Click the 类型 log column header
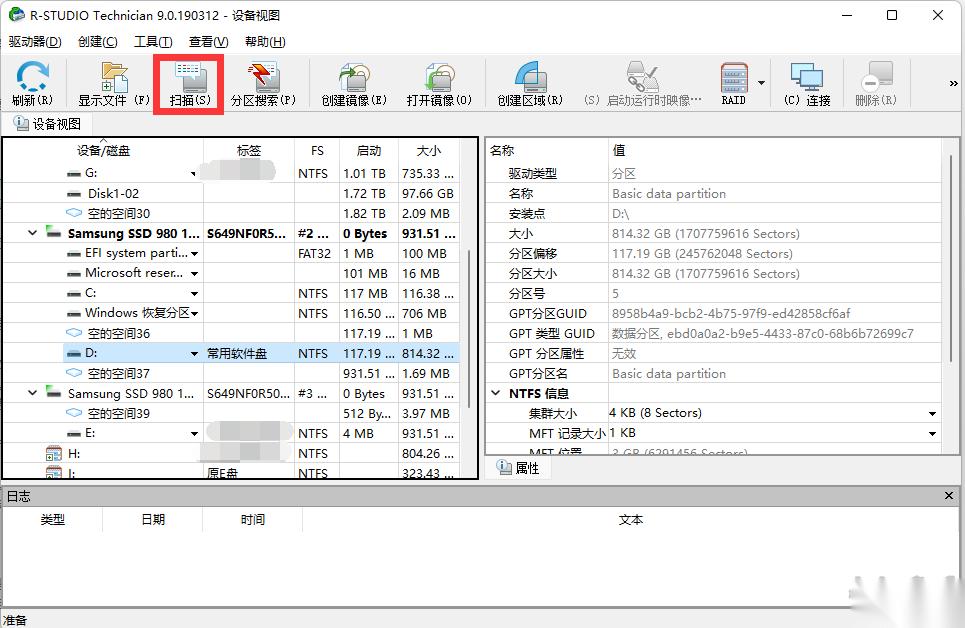The height and width of the screenshot is (628, 965). [52, 520]
